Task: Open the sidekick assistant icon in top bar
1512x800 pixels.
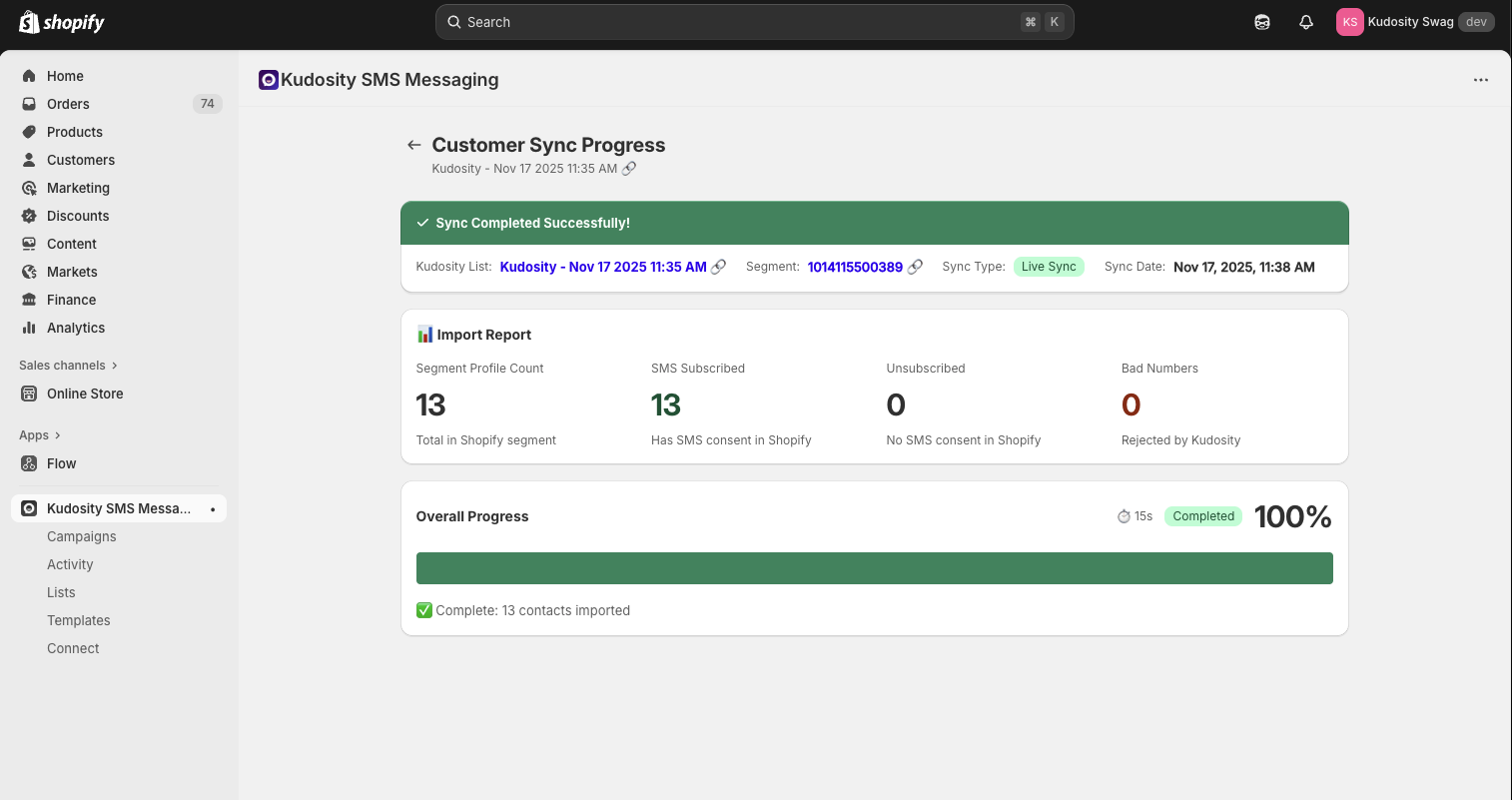Action: click(x=1262, y=22)
